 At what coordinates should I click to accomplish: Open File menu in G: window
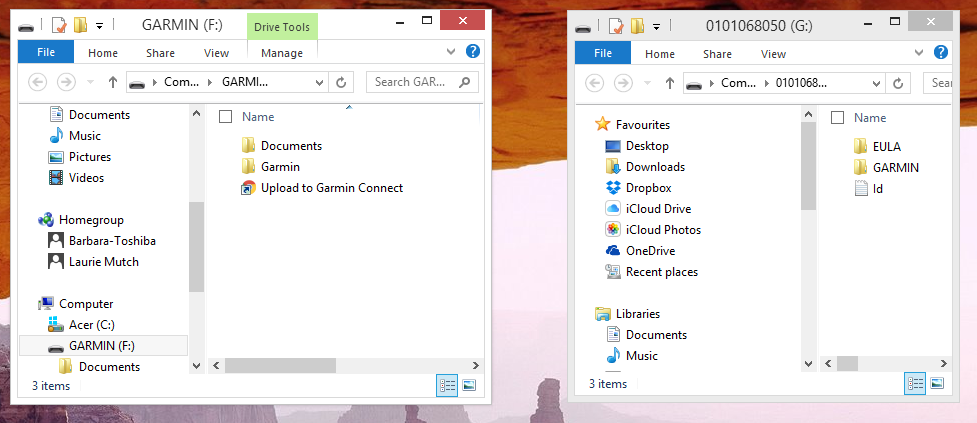tap(603, 53)
